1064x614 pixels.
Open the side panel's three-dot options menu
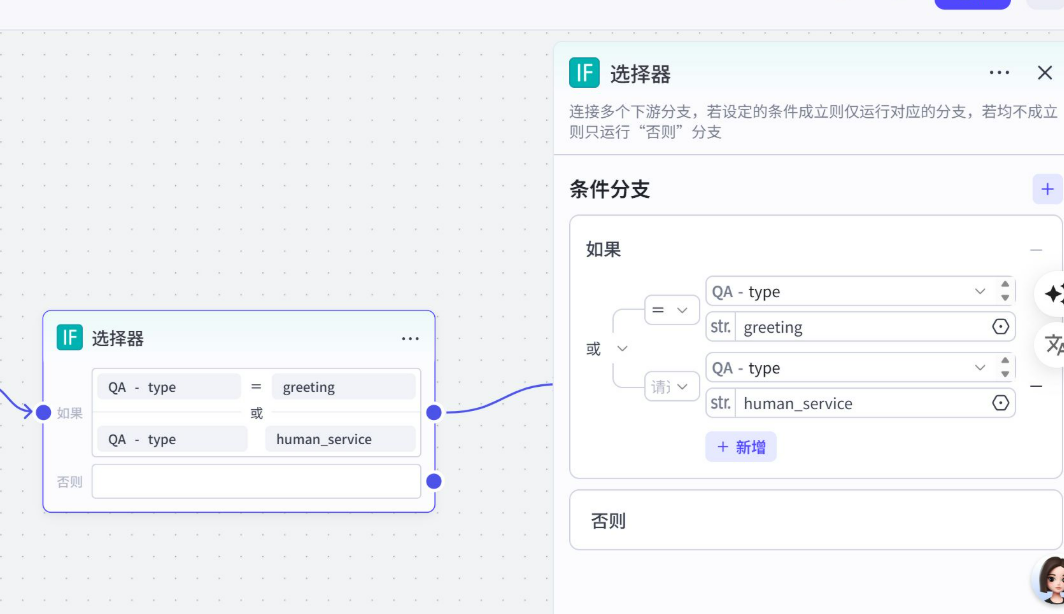click(x=999, y=73)
